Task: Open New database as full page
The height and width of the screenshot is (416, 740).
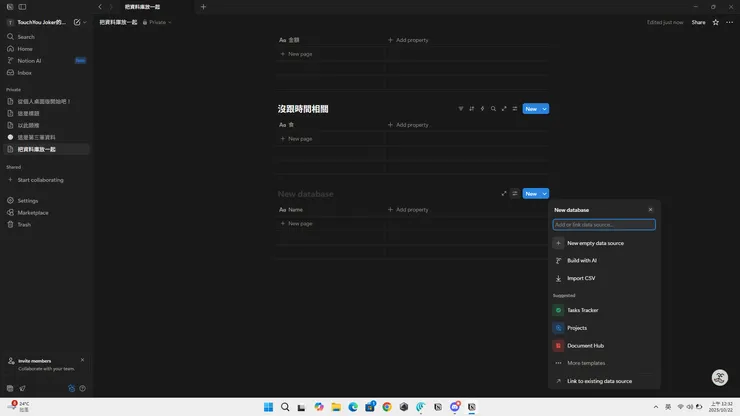Action: point(504,194)
